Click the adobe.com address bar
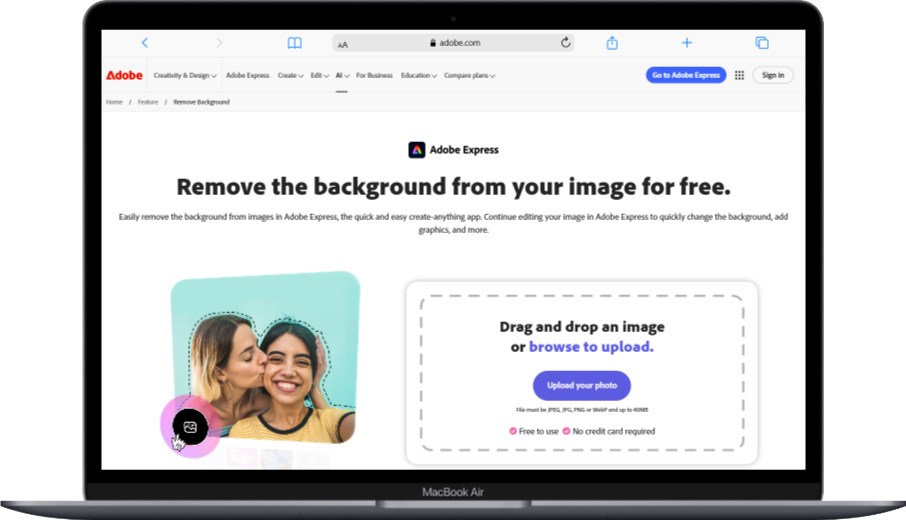This screenshot has width=906, height=520. (454, 43)
